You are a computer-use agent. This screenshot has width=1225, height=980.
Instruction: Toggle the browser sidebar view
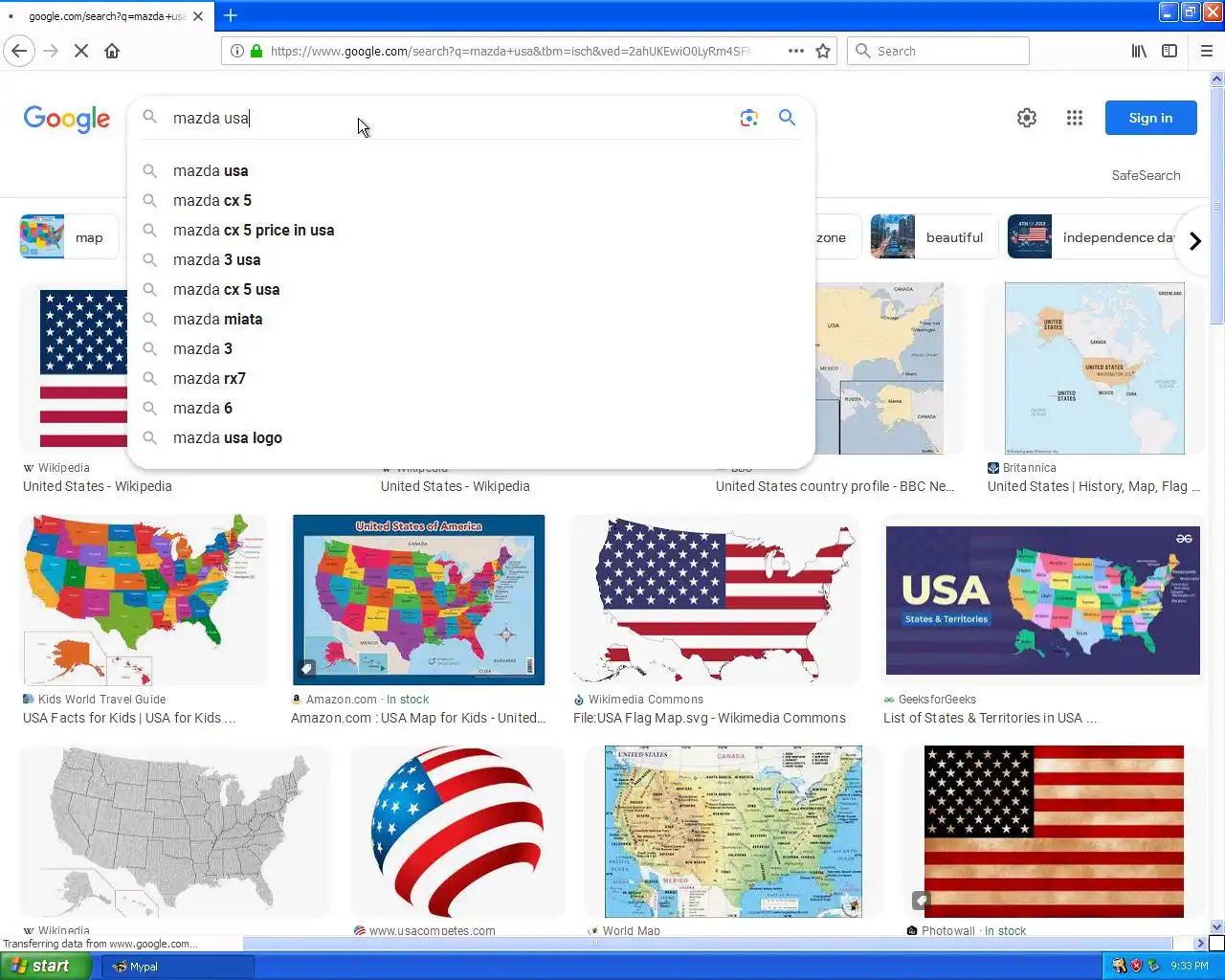(x=1169, y=51)
